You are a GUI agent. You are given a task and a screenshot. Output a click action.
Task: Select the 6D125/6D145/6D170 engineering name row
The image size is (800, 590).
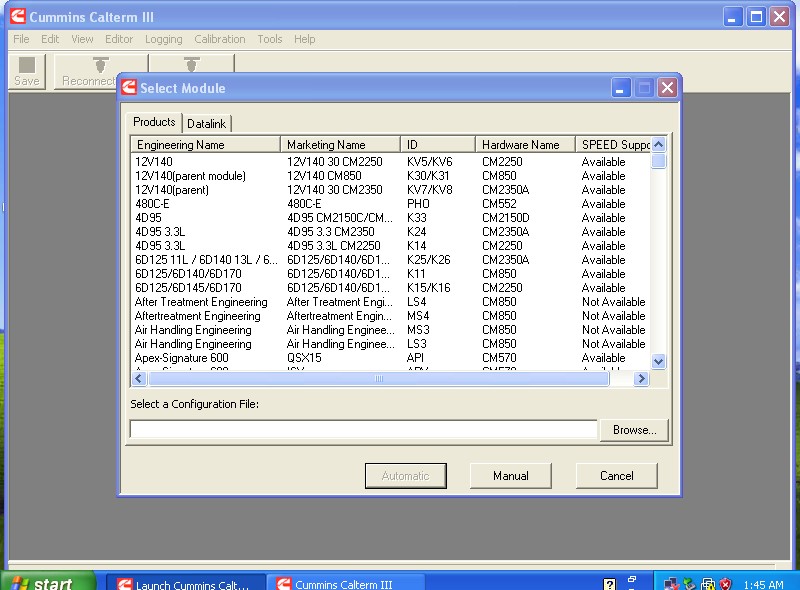(x=390, y=288)
